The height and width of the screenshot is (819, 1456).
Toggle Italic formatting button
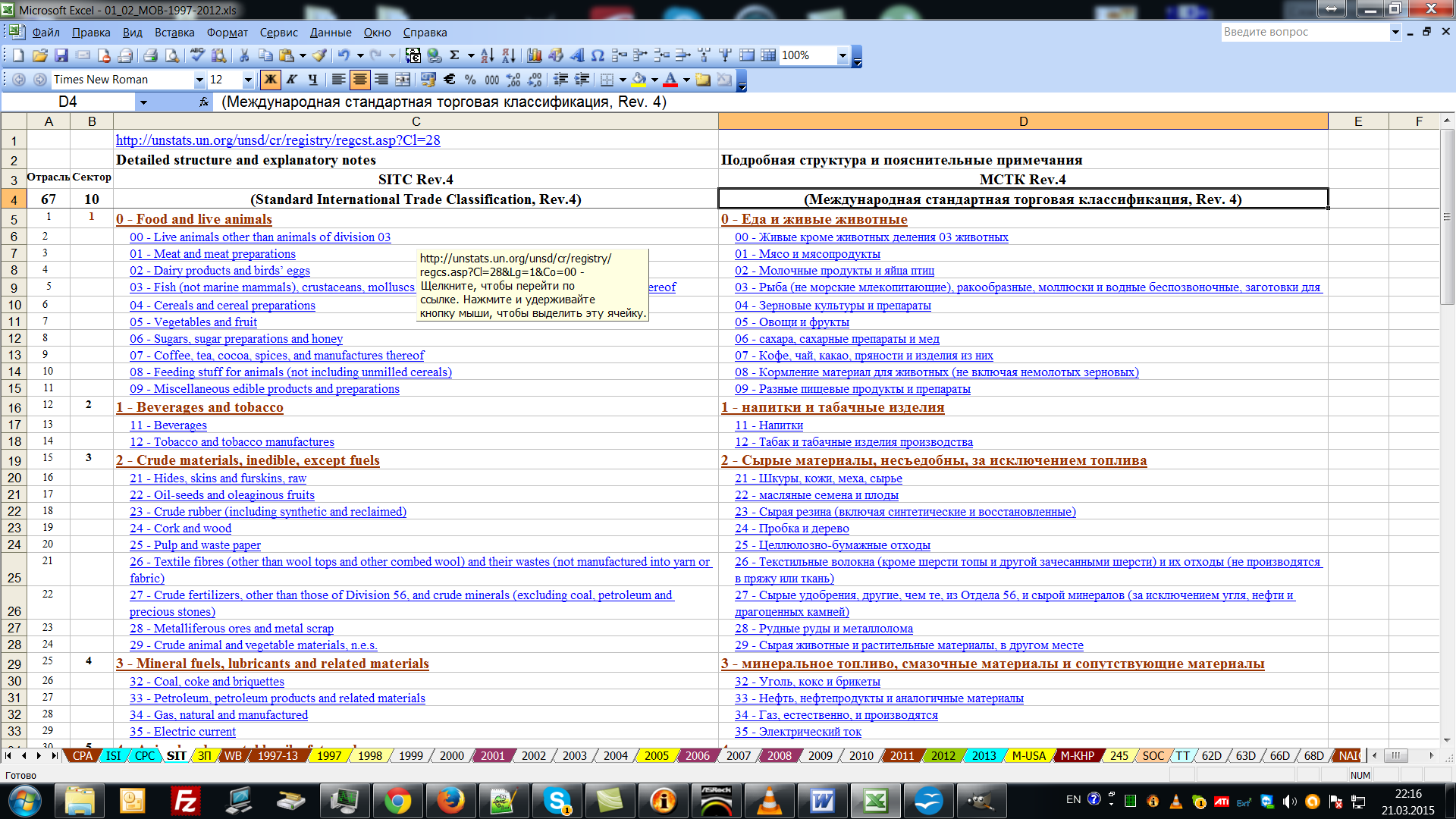tap(291, 80)
